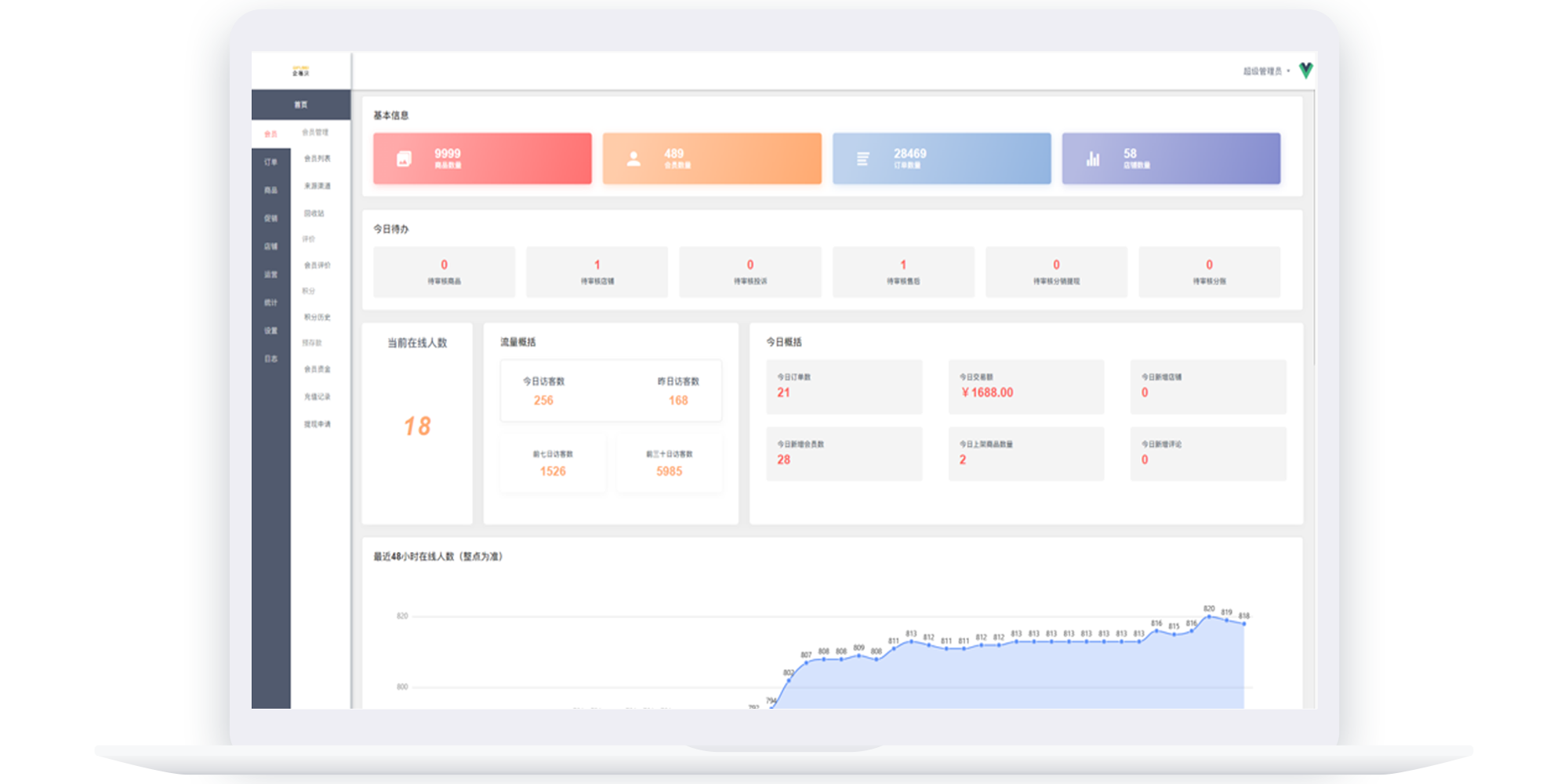Click the bar chart icon on the 58 card
Image resolution: width=1568 pixels, height=784 pixels.
click(x=1093, y=159)
